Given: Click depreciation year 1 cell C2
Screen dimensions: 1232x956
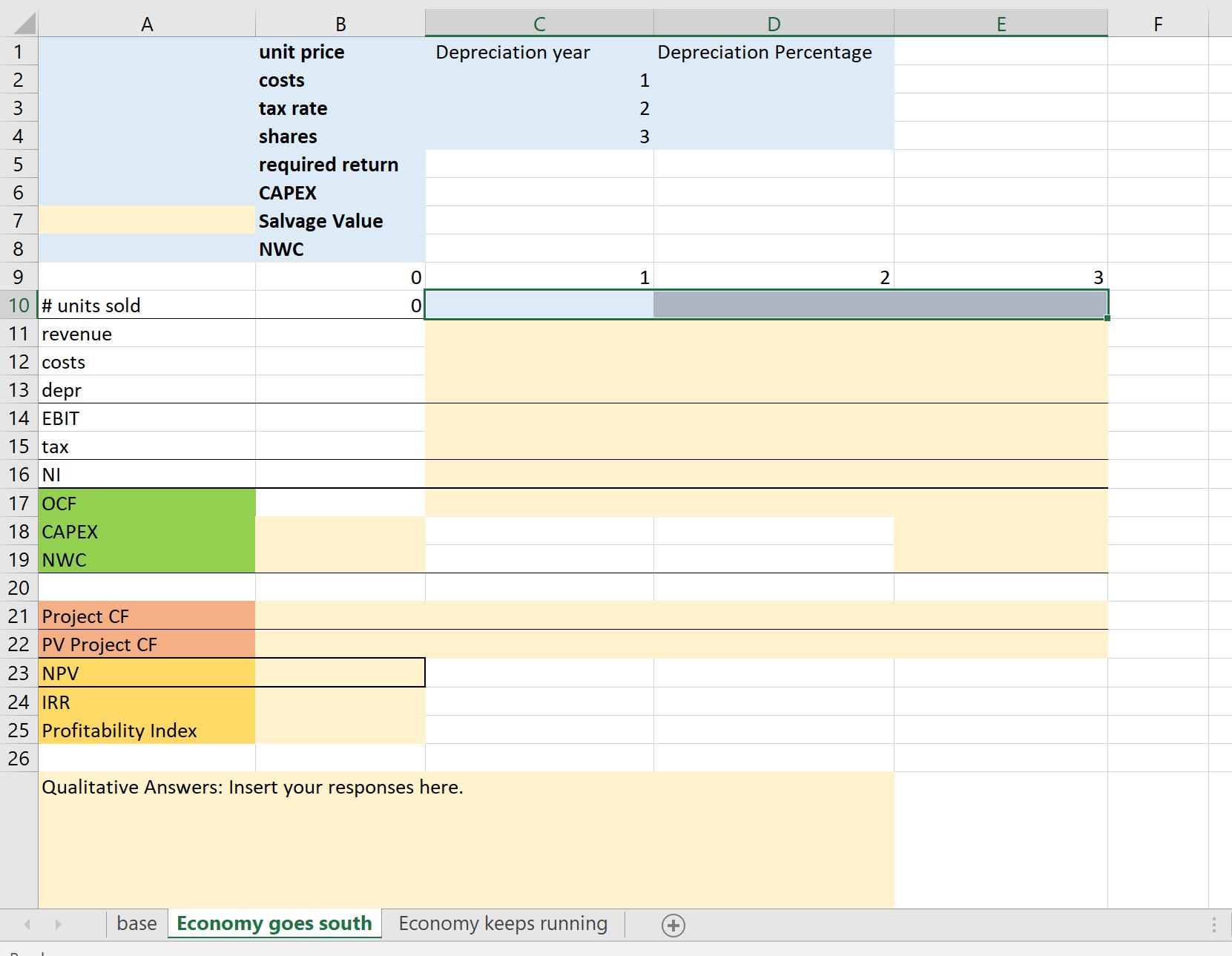Looking at the screenshot, I should (x=539, y=80).
